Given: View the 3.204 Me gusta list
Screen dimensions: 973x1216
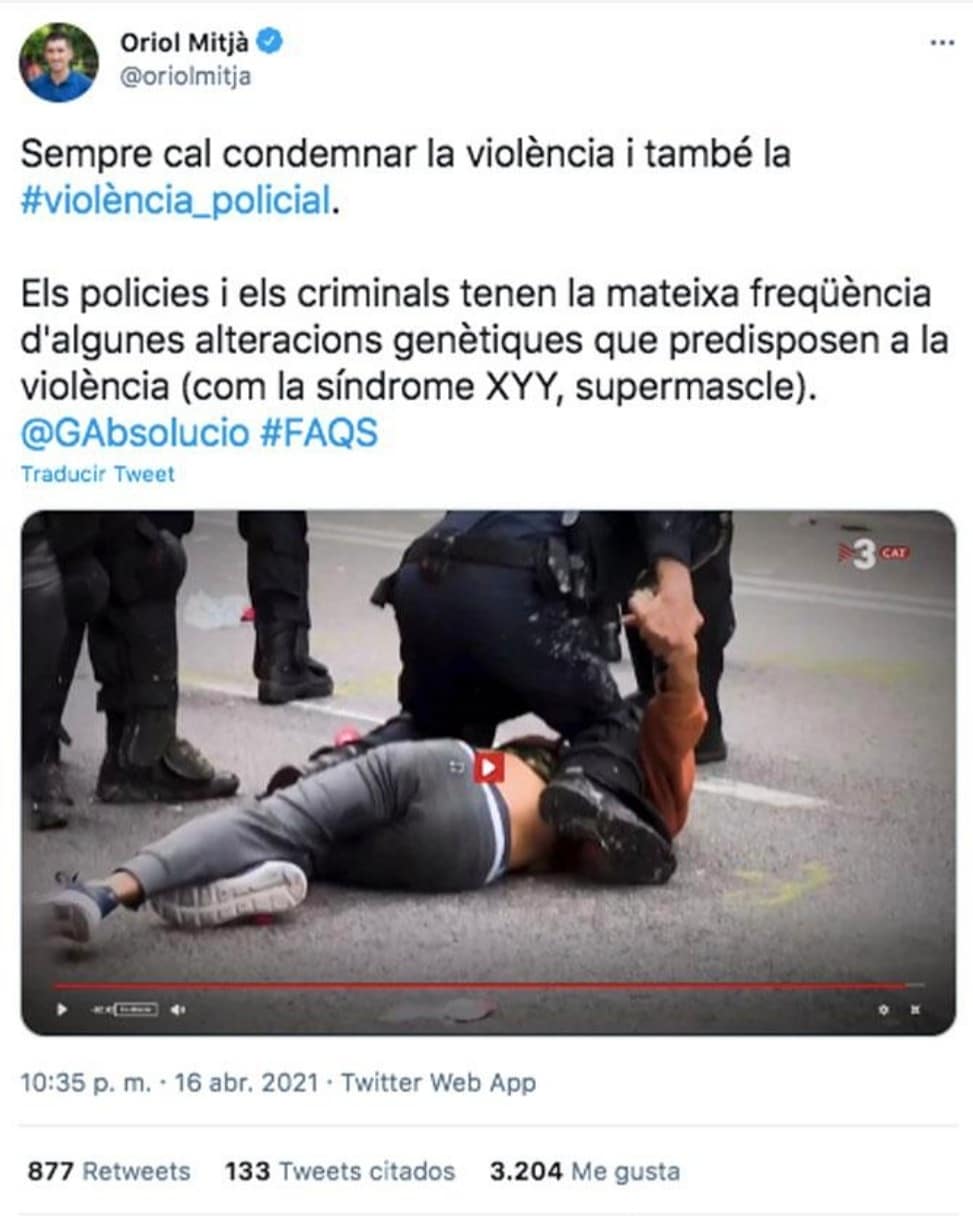Looking at the screenshot, I should [585, 1171].
